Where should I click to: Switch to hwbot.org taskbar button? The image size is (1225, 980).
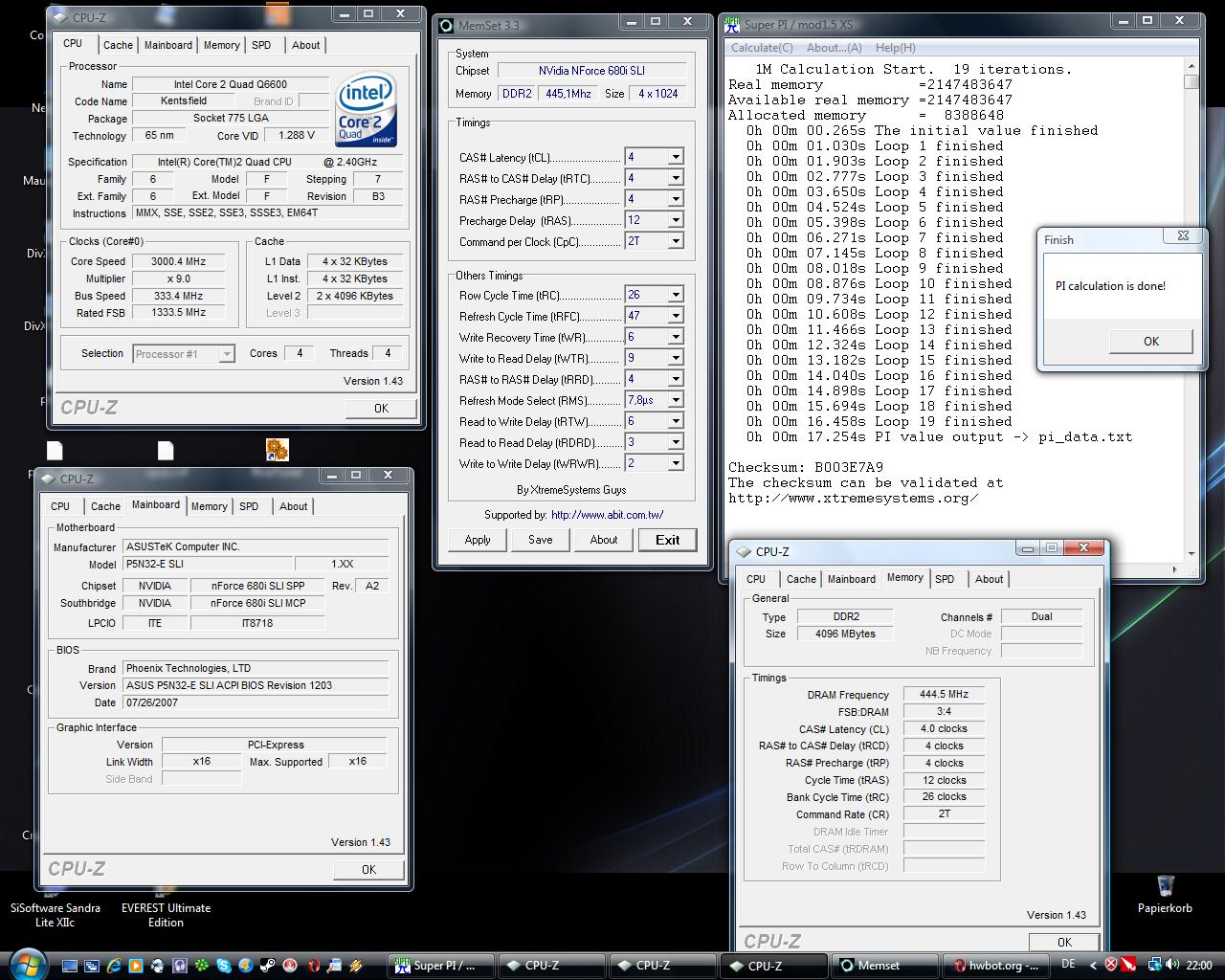point(996,966)
